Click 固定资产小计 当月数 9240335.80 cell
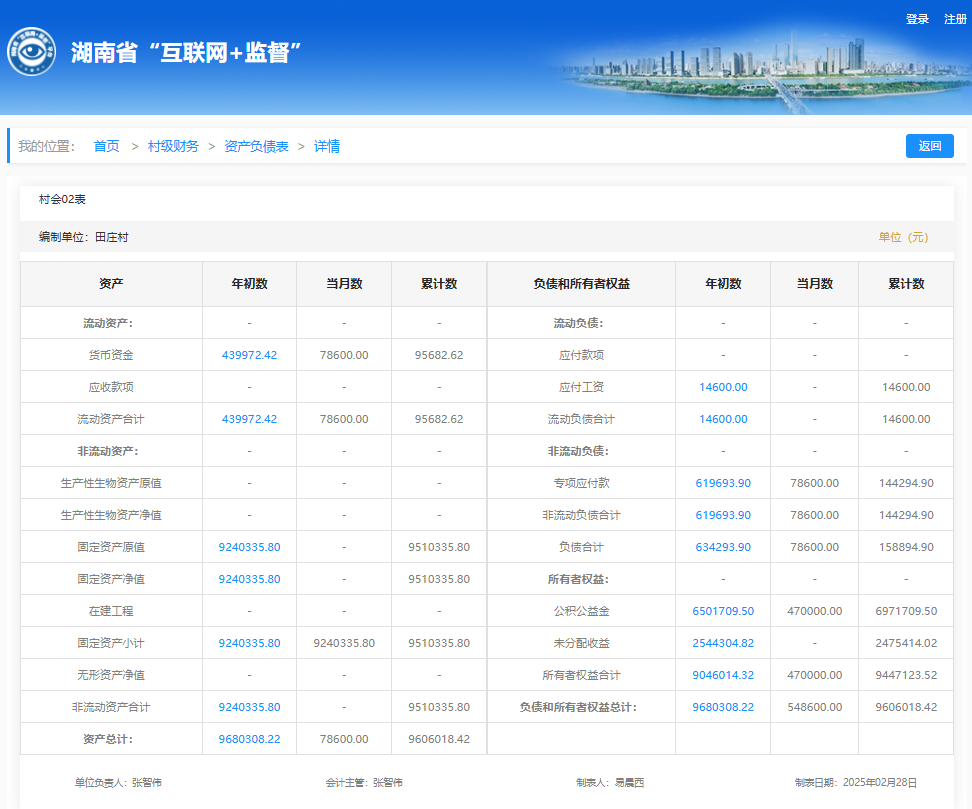This screenshot has height=809, width=972. (344, 643)
